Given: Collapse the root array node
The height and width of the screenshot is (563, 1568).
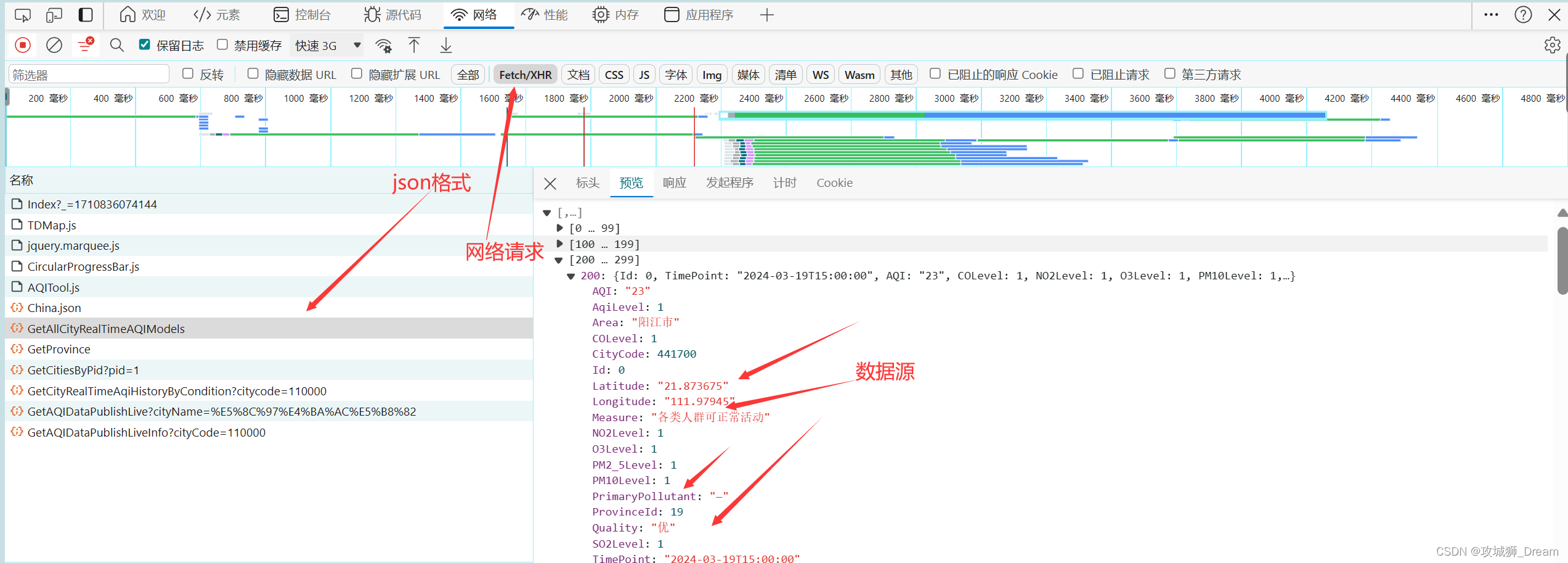Looking at the screenshot, I should click(546, 213).
